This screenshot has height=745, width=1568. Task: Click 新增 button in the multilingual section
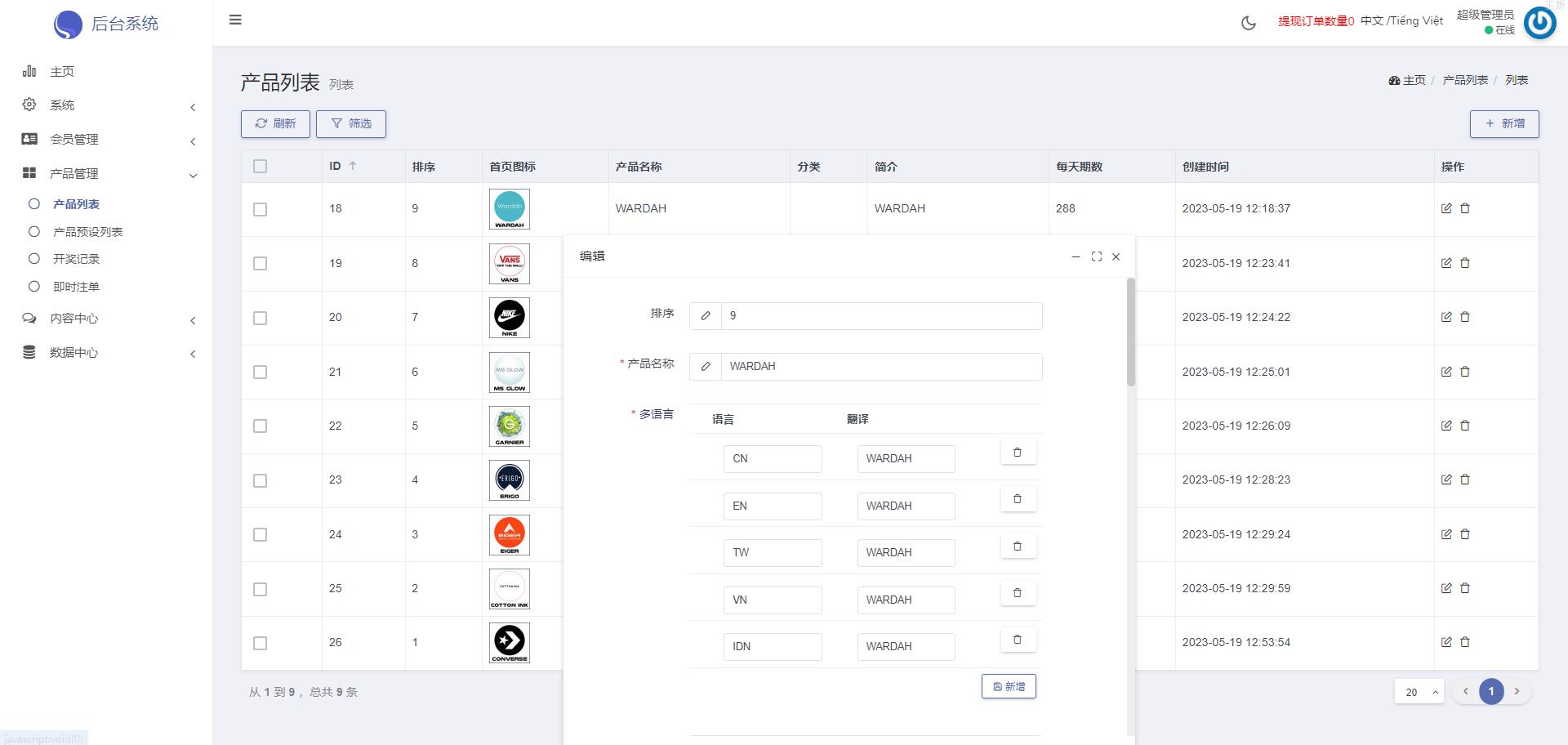(1009, 687)
